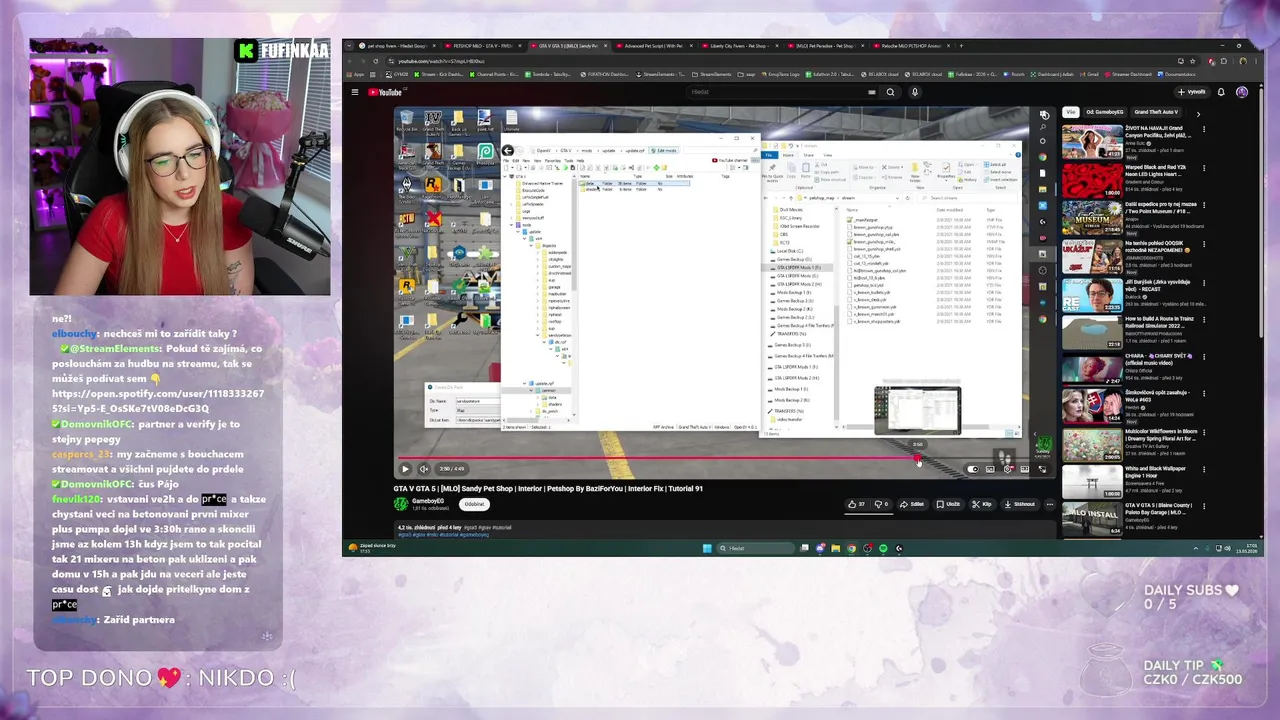The width and height of the screenshot is (1280, 720).
Task: Open YouTube notifications bell
Action: (x=1221, y=92)
